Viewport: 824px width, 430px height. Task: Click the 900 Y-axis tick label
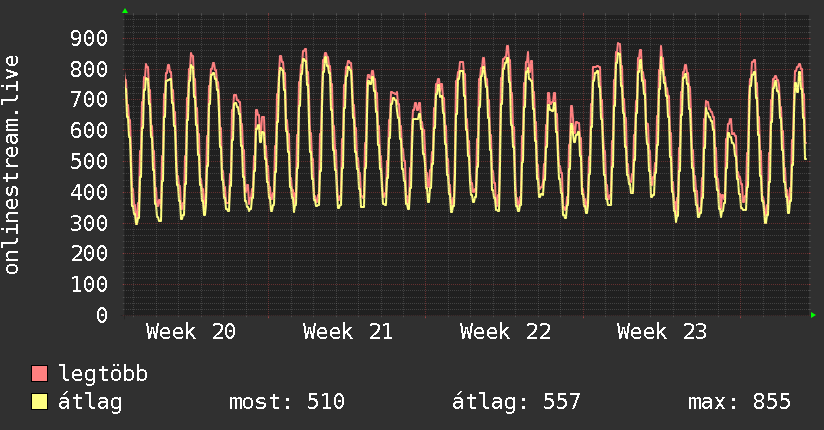(x=89, y=38)
